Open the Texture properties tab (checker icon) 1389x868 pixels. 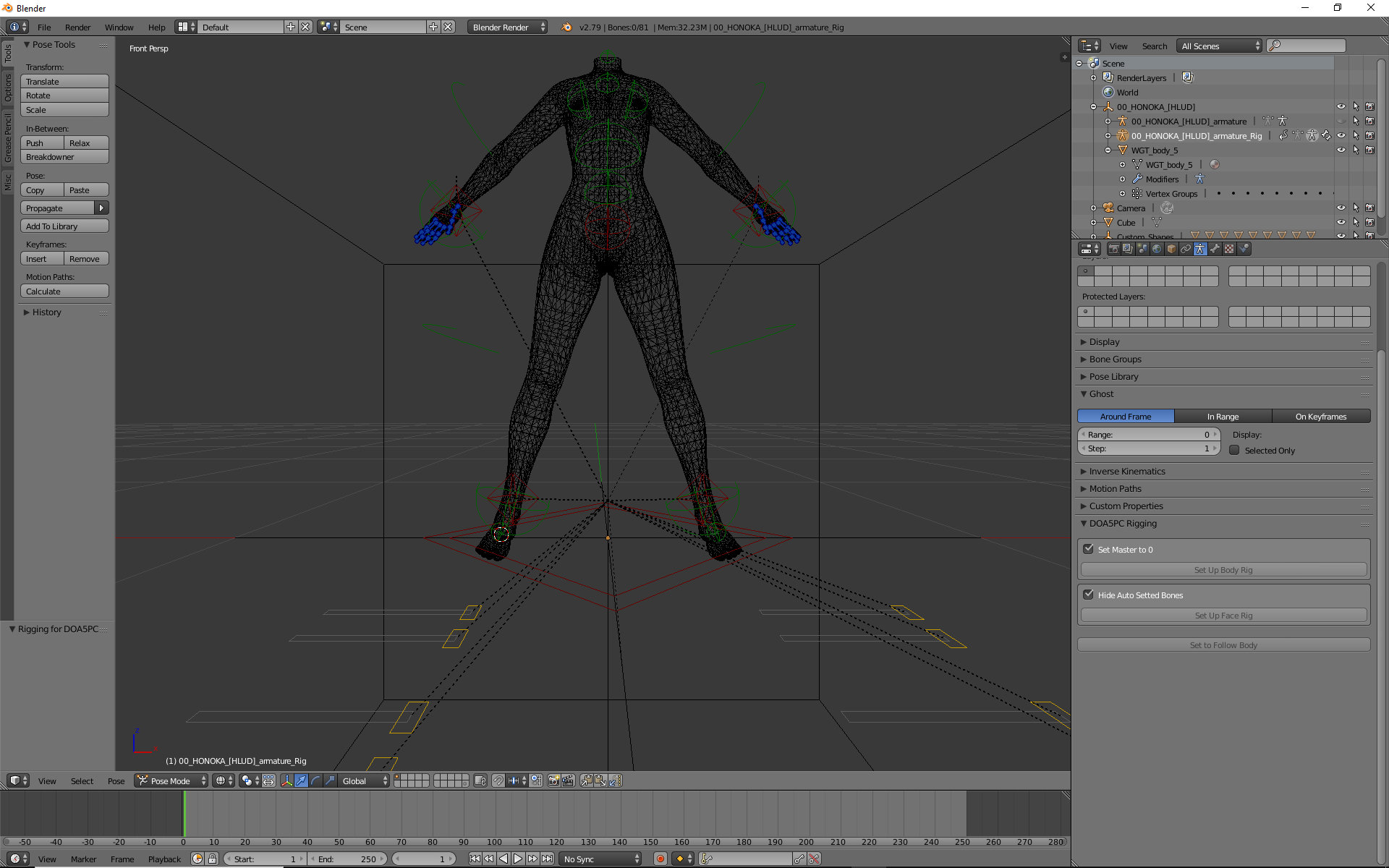click(x=1229, y=249)
